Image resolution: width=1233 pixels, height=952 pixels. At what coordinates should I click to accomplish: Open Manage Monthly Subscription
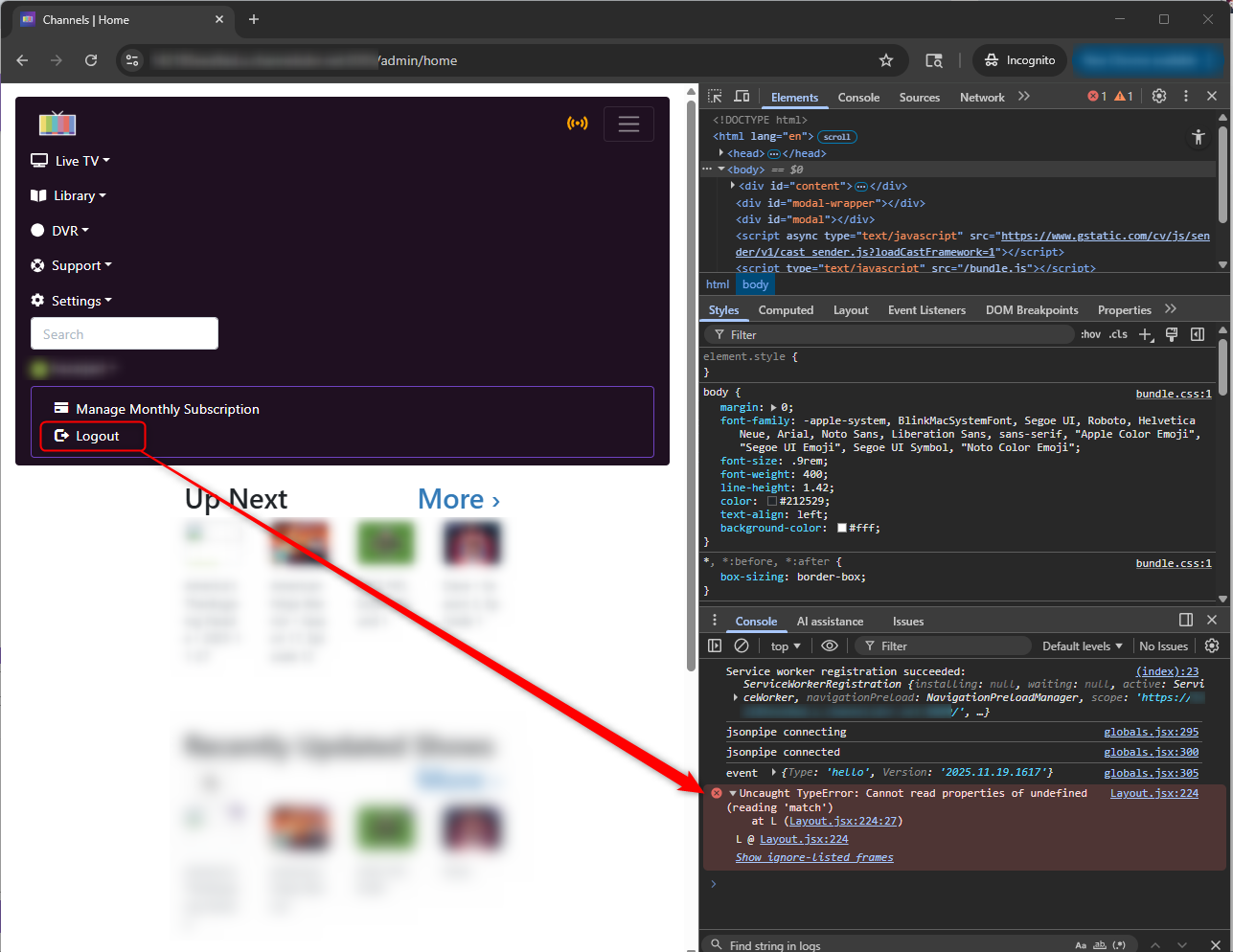pos(167,409)
